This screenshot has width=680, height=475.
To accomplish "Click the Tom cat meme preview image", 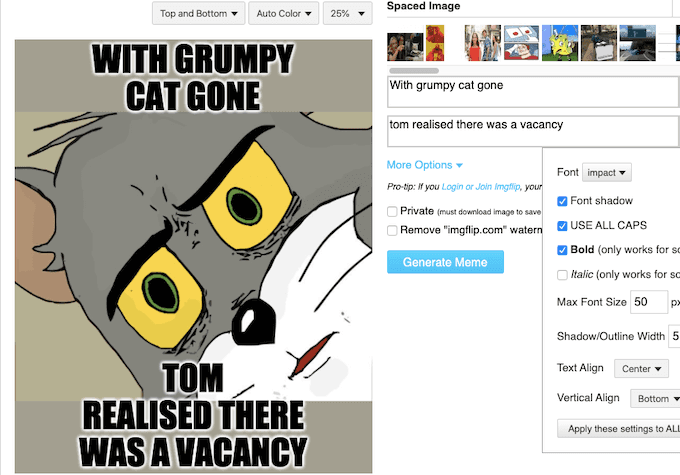I will 193,256.
